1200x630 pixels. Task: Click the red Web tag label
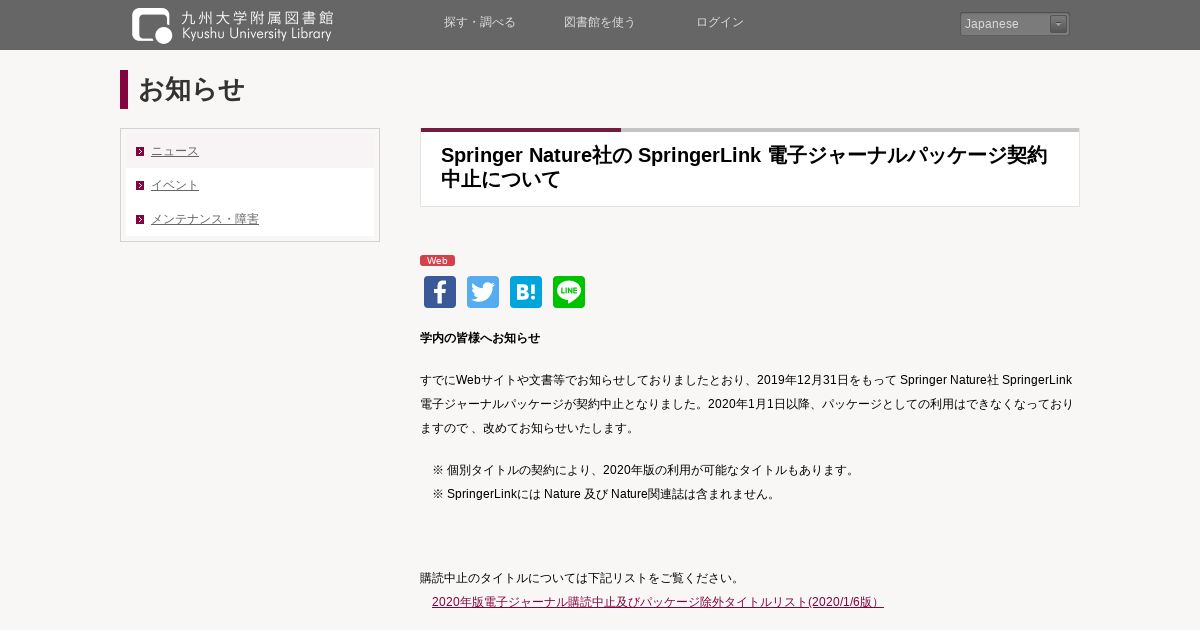(437, 260)
